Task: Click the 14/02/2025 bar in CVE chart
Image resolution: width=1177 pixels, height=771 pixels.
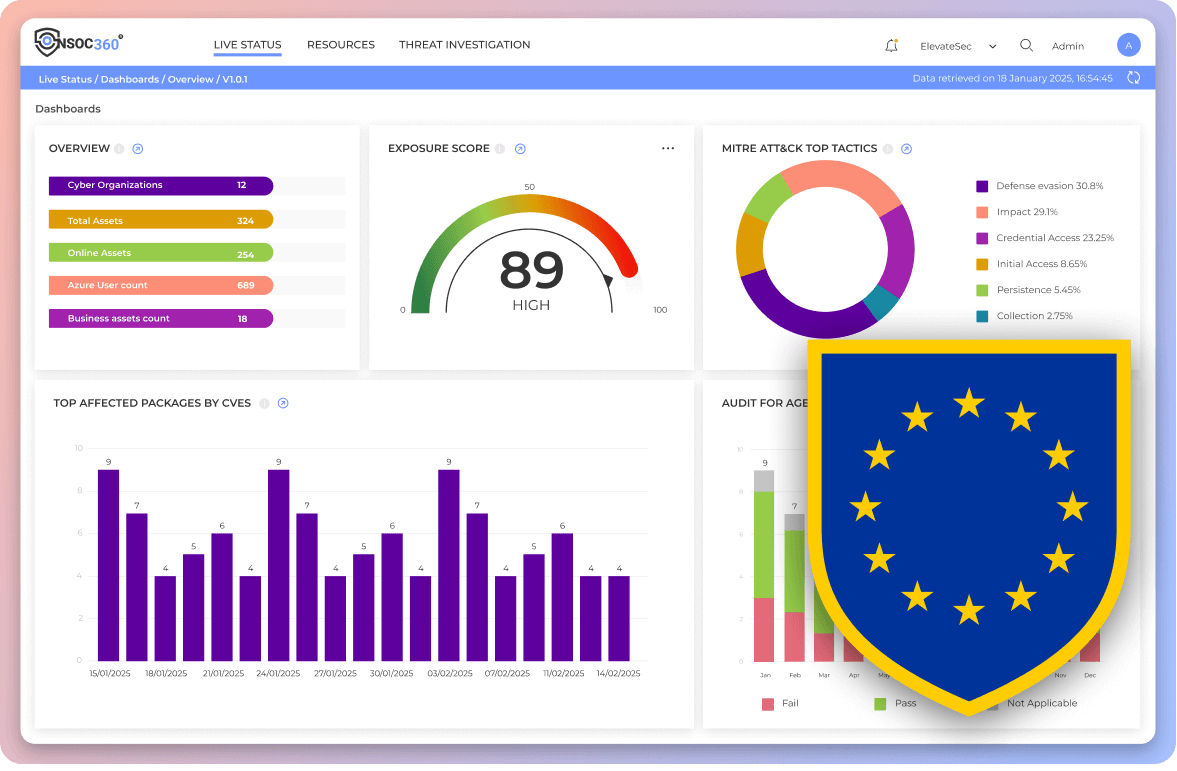Action: click(619, 619)
